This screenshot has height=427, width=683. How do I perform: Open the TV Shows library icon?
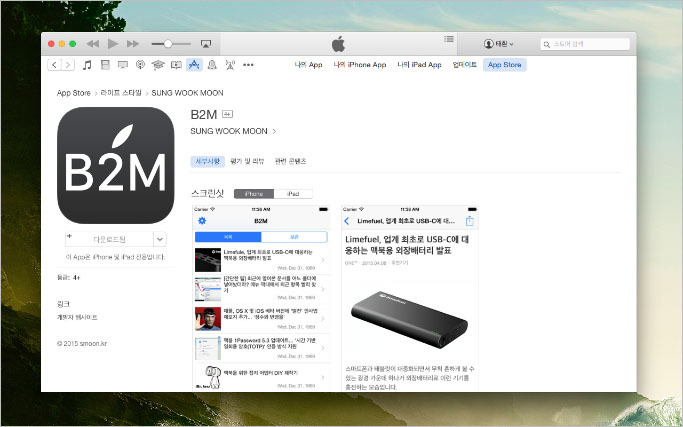(x=123, y=65)
